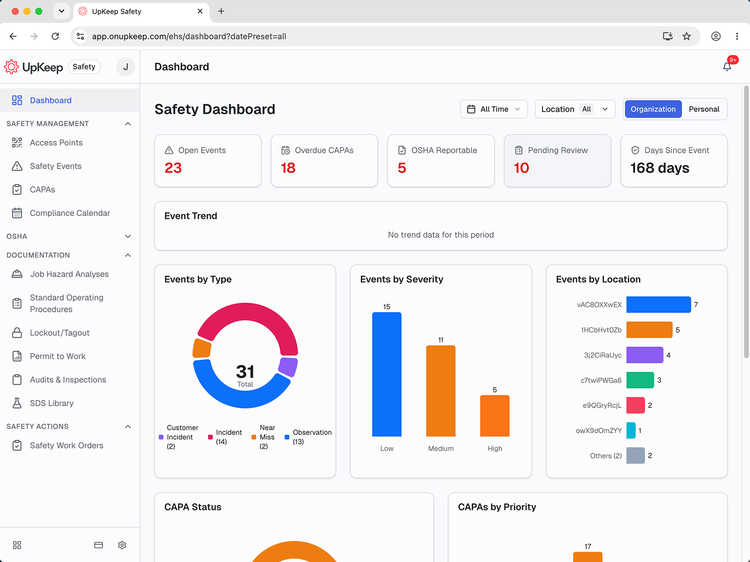
Task: Collapse the Safety Management section
Action: pos(128,124)
